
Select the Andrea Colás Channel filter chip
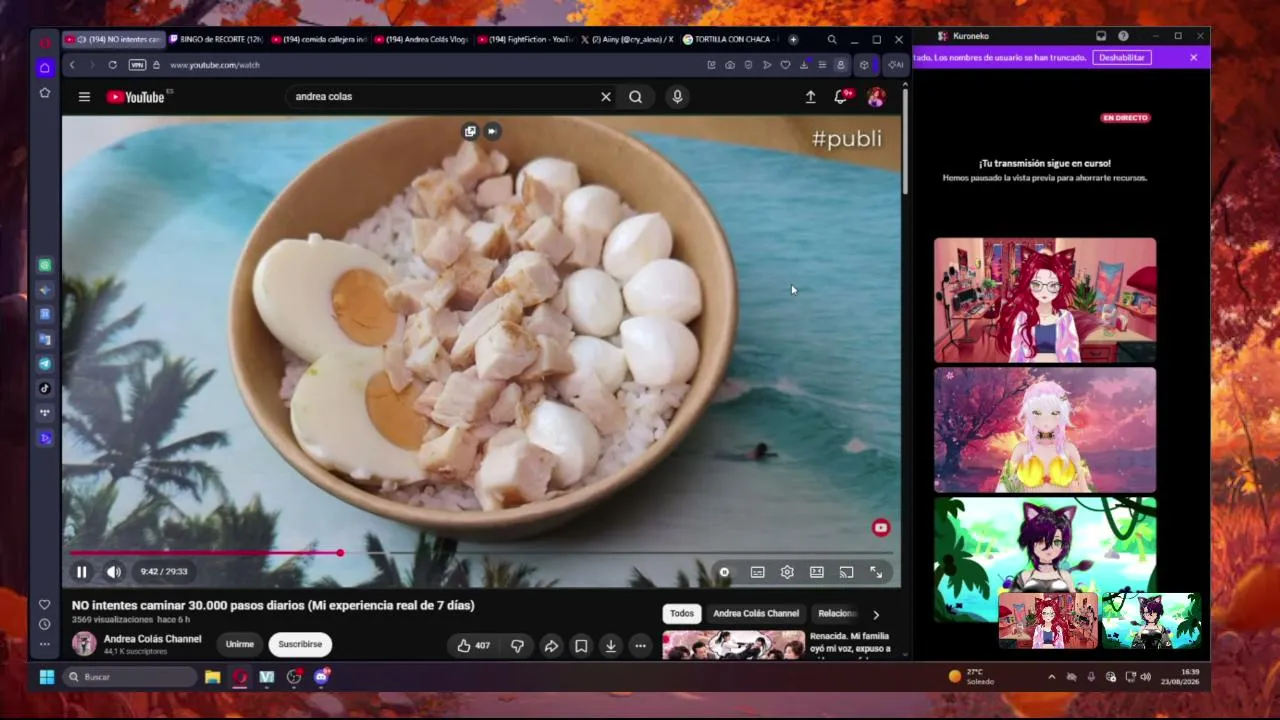(756, 614)
